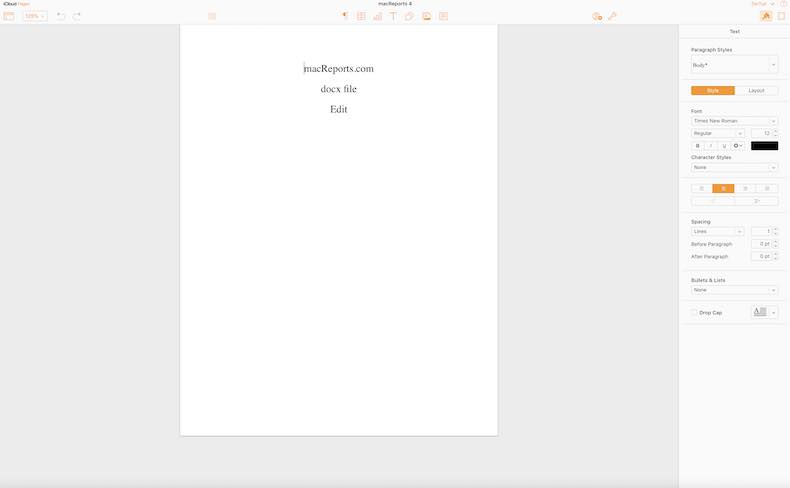Click the Text panel header tab
This screenshot has height=488, width=790.
[735, 31]
